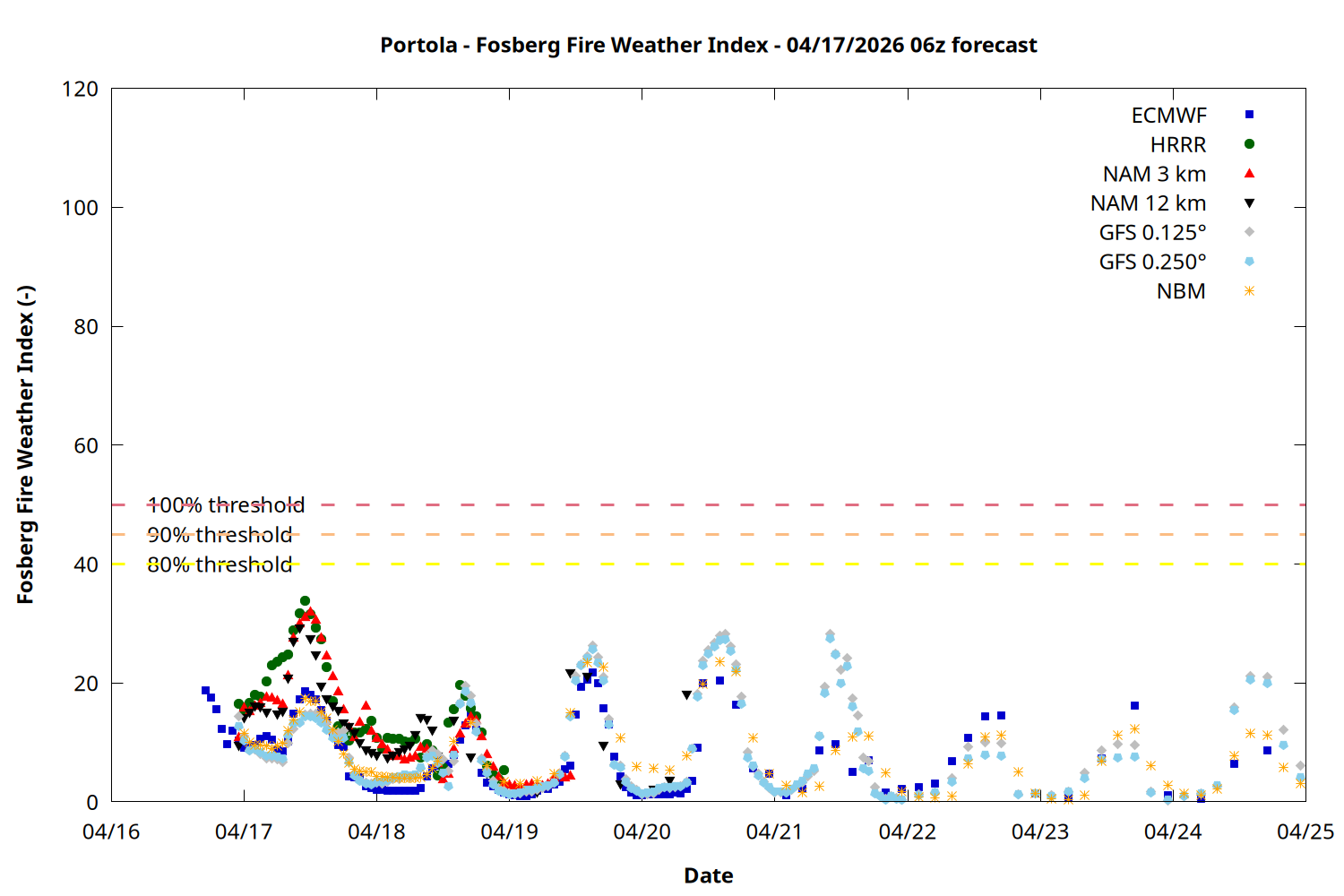This screenshot has height=896, width=1344.
Task: Click the GFS 0.250° light blue marker
Action: coord(1249,262)
